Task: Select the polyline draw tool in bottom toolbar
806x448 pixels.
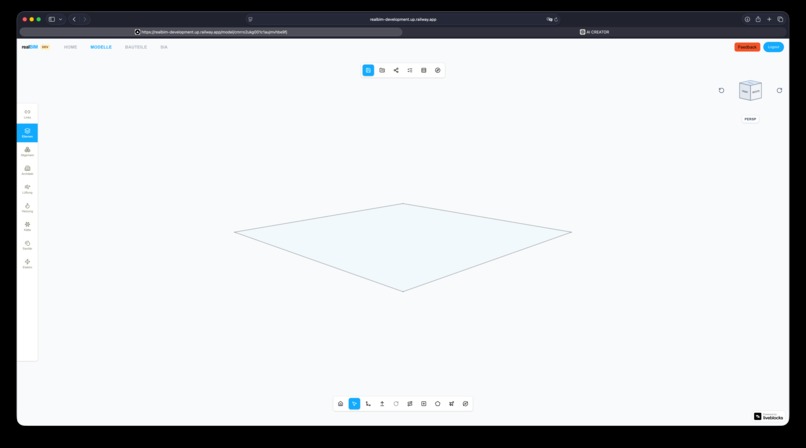Action: 368,404
